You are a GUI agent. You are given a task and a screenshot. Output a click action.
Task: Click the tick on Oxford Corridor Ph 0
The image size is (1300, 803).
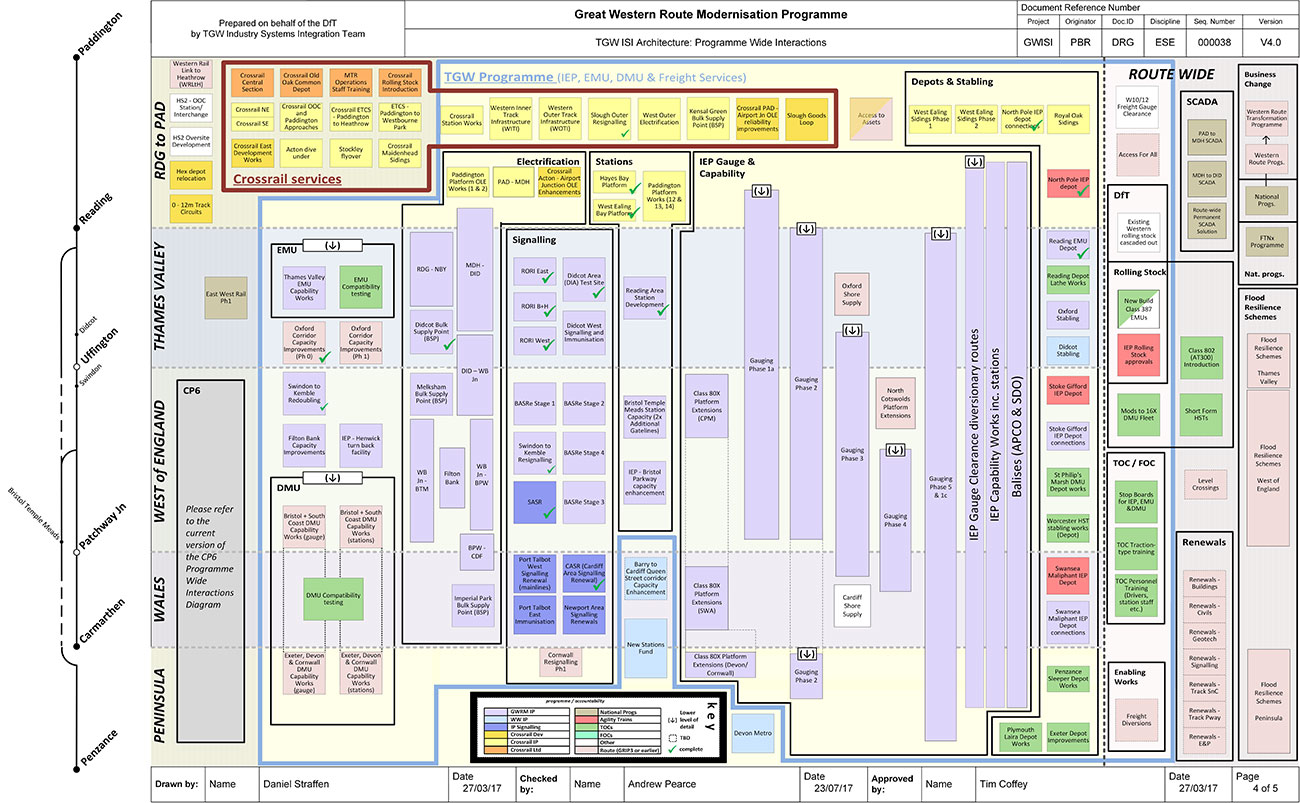point(324,356)
